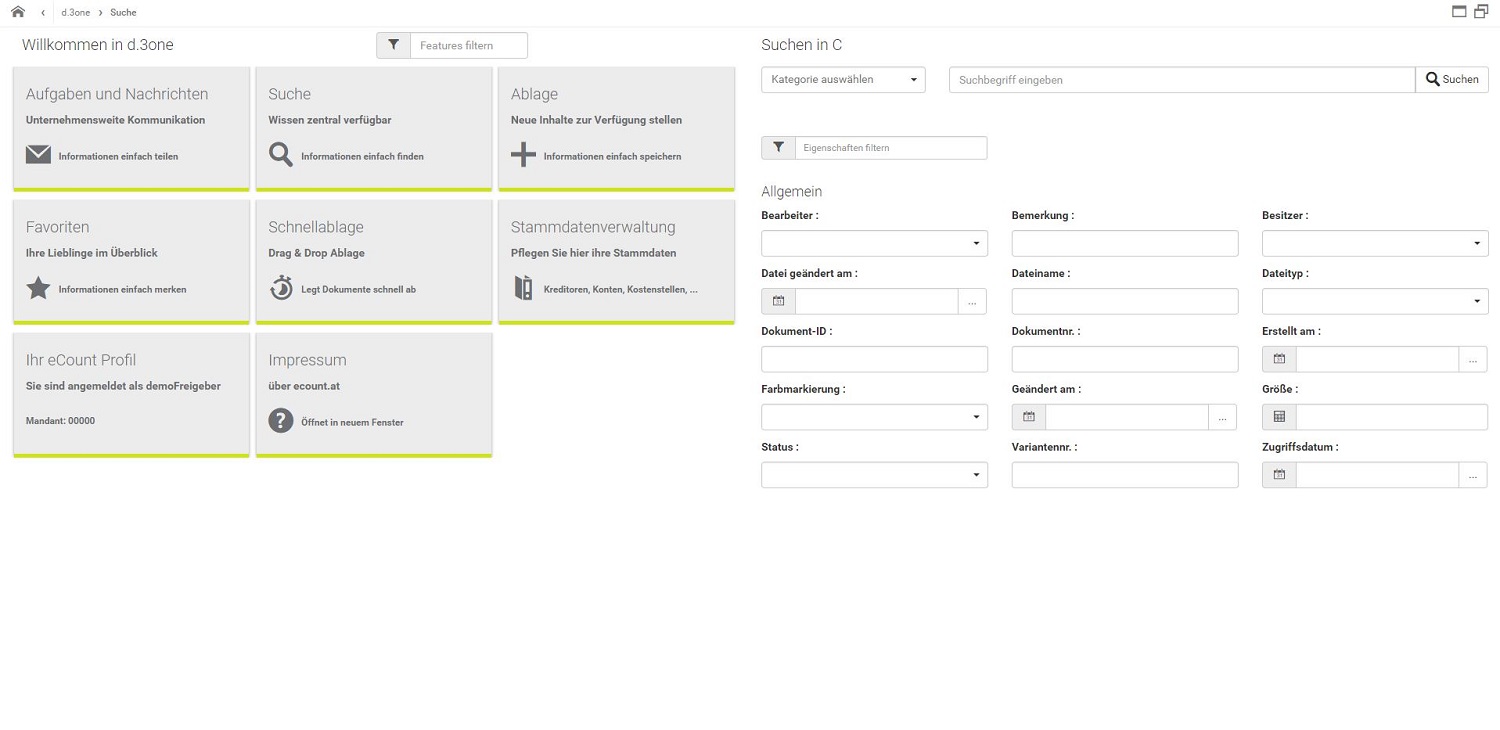The image size is (1500, 730).
Task: Focus the Dokument-ID text field
Action: tap(874, 359)
